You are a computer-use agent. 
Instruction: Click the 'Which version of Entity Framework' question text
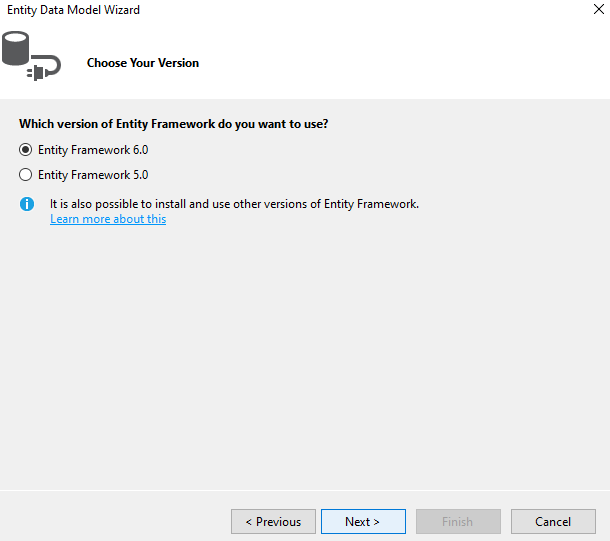[x=174, y=124]
